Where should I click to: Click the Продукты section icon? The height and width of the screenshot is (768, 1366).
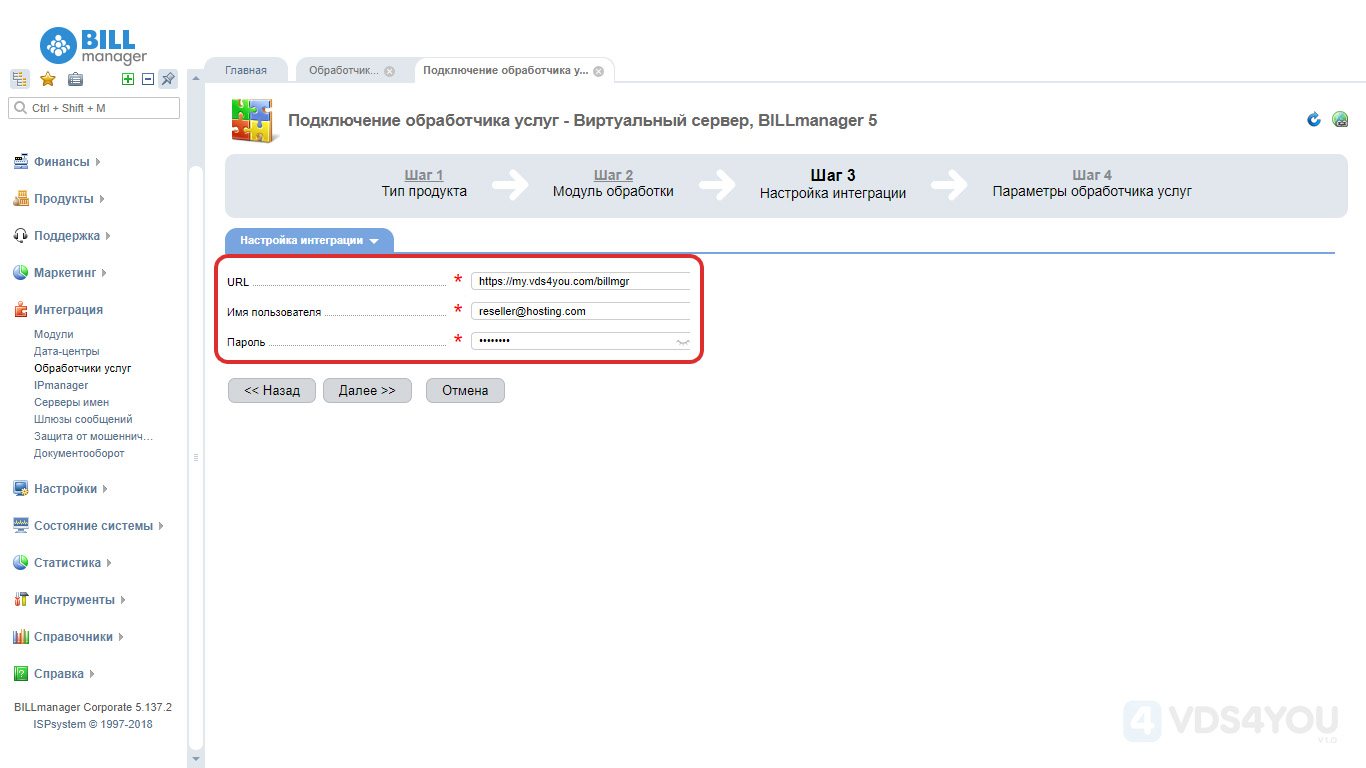[x=20, y=199]
